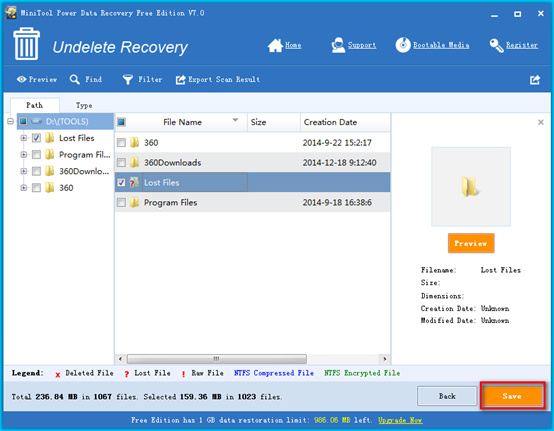Click the orange Save button
Screen dimensions: 554x431
tap(512, 396)
